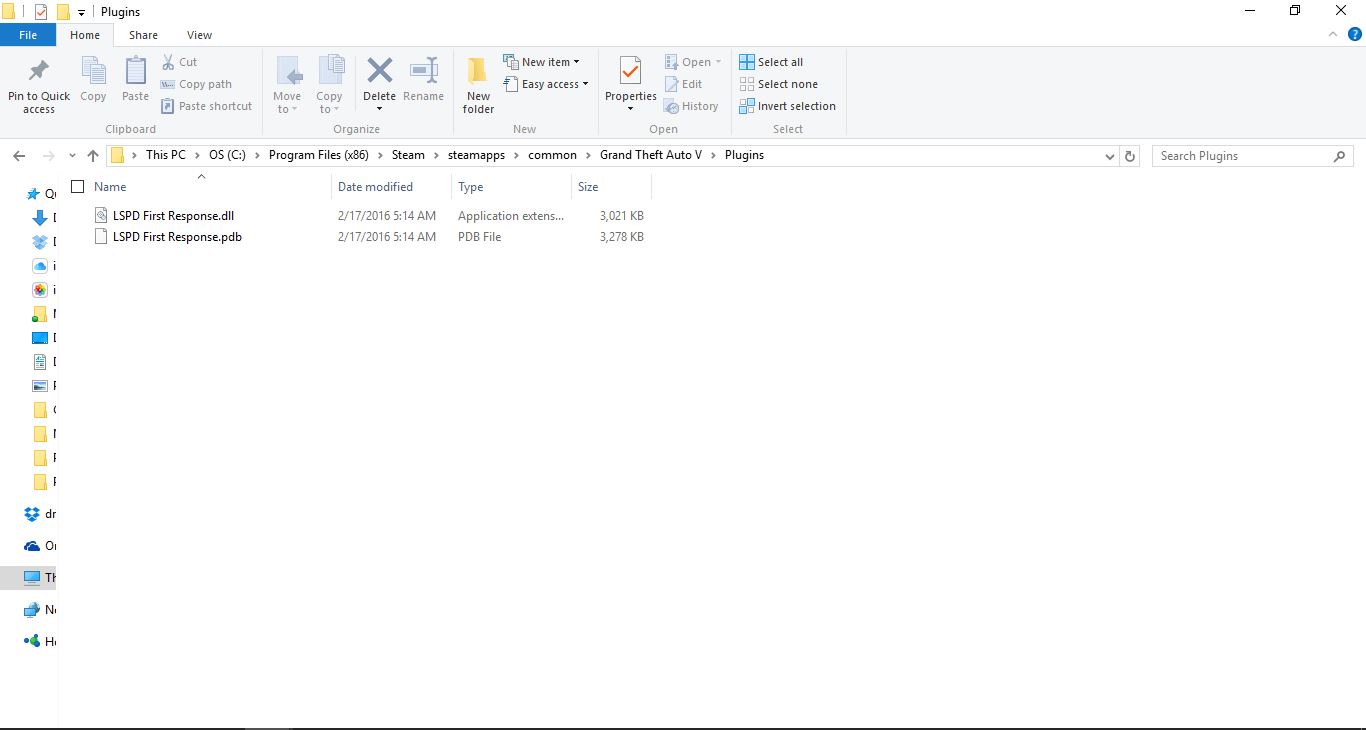Screen dimensions: 1366x730
Task: Click Paste shortcut command
Action: (206, 106)
